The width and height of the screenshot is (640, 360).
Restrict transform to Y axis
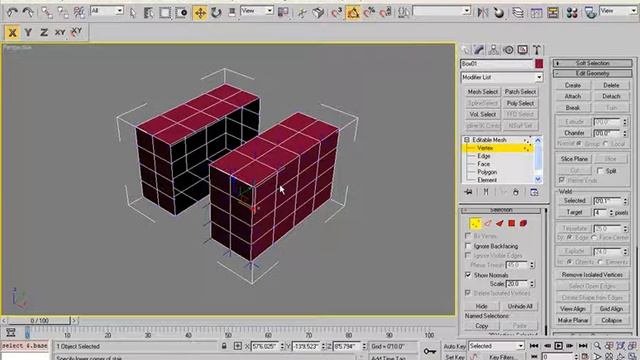(x=28, y=32)
